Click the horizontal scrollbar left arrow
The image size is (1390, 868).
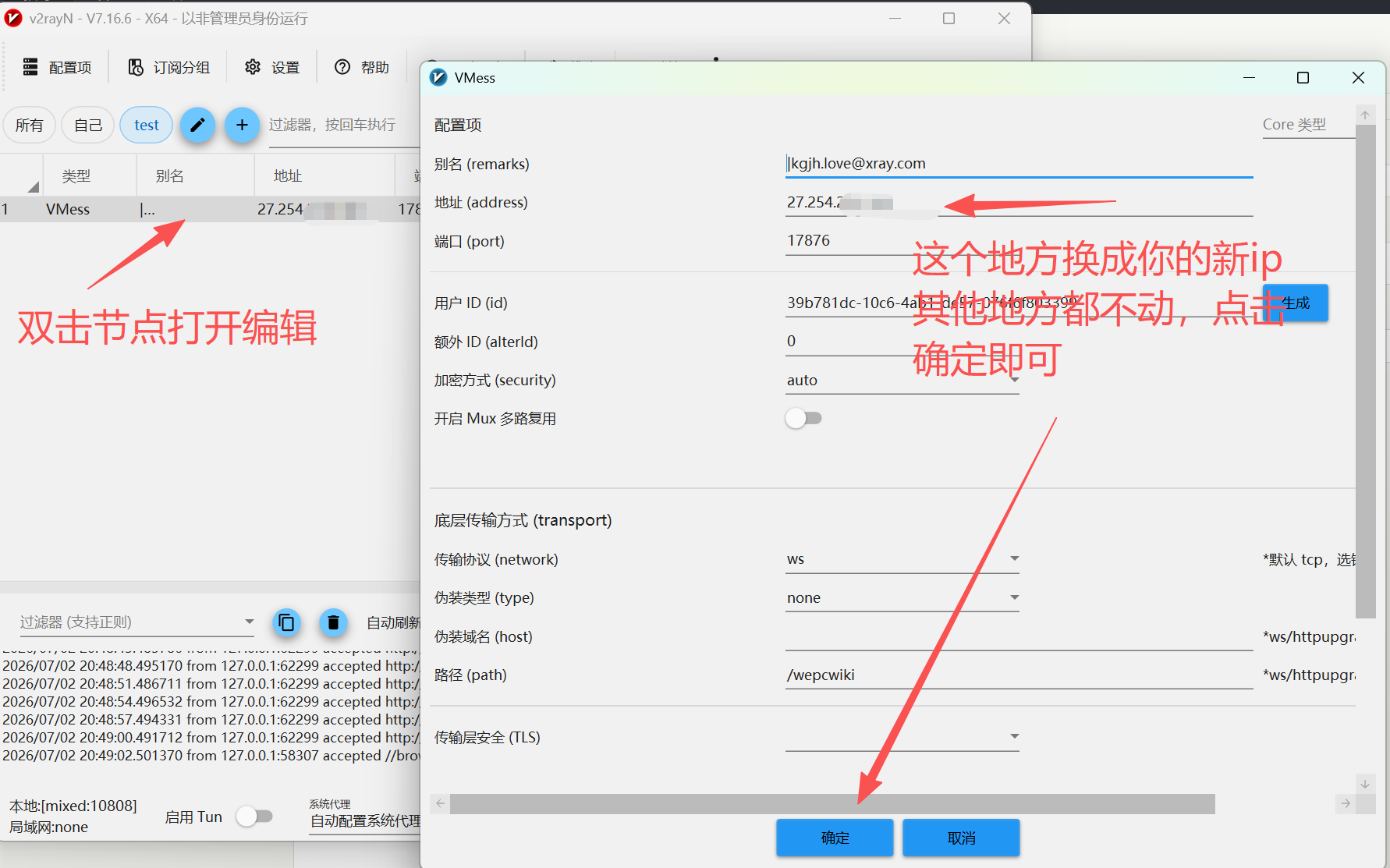tap(440, 804)
